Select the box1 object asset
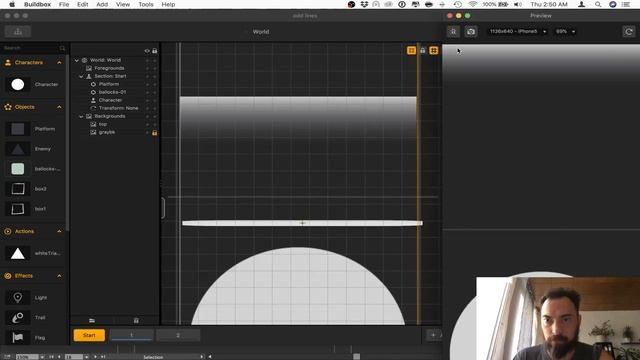 (18, 209)
